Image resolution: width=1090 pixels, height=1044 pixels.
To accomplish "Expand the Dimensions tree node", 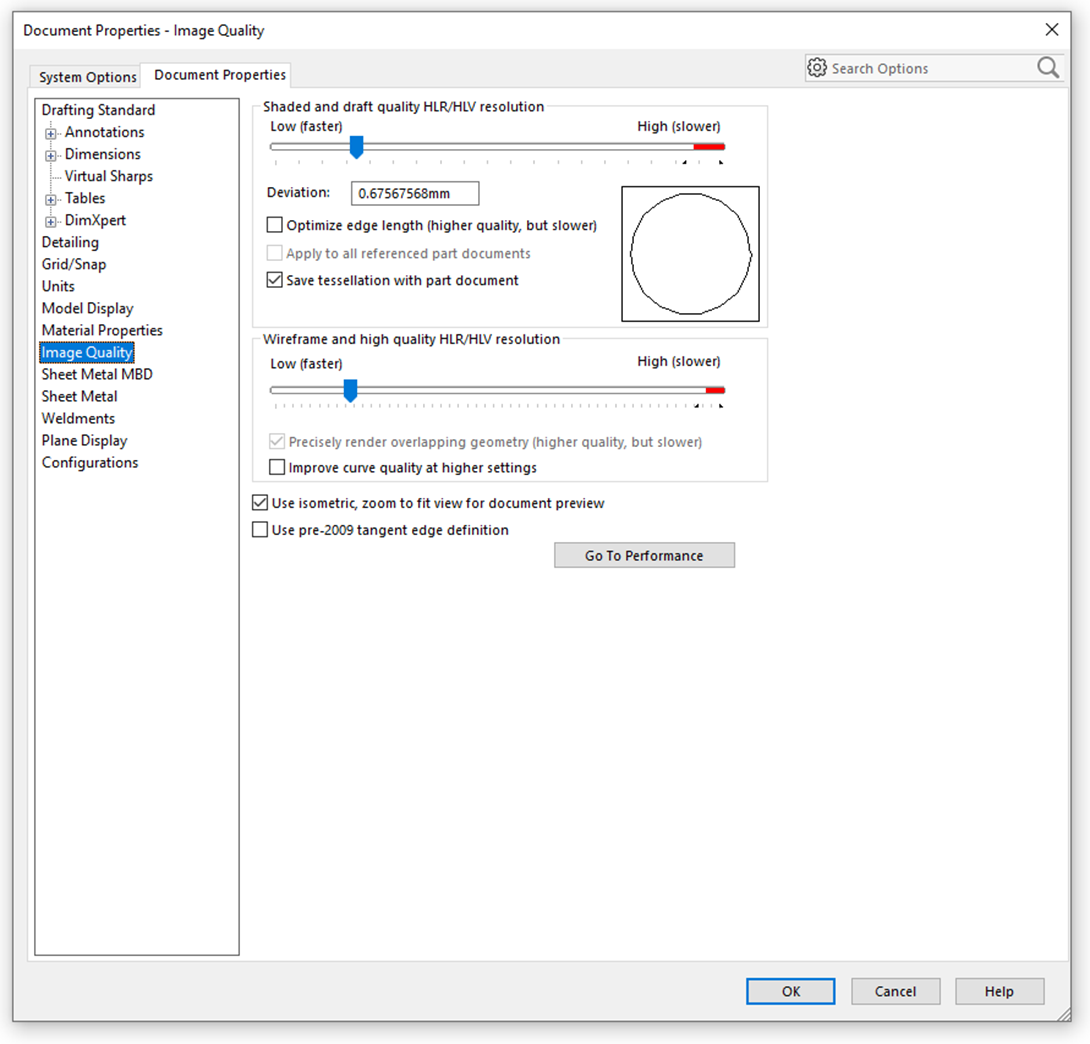I will (49, 154).
